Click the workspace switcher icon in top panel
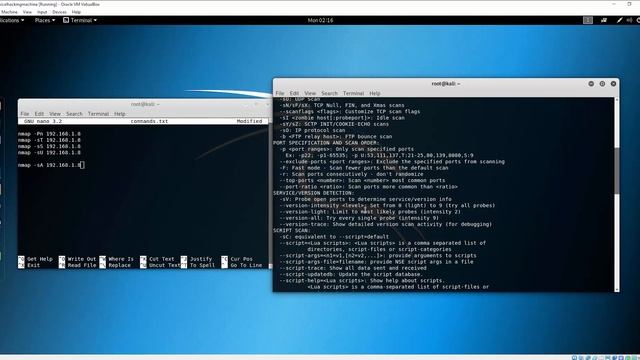640x360 pixels. pyautogui.click(x=588, y=20)
